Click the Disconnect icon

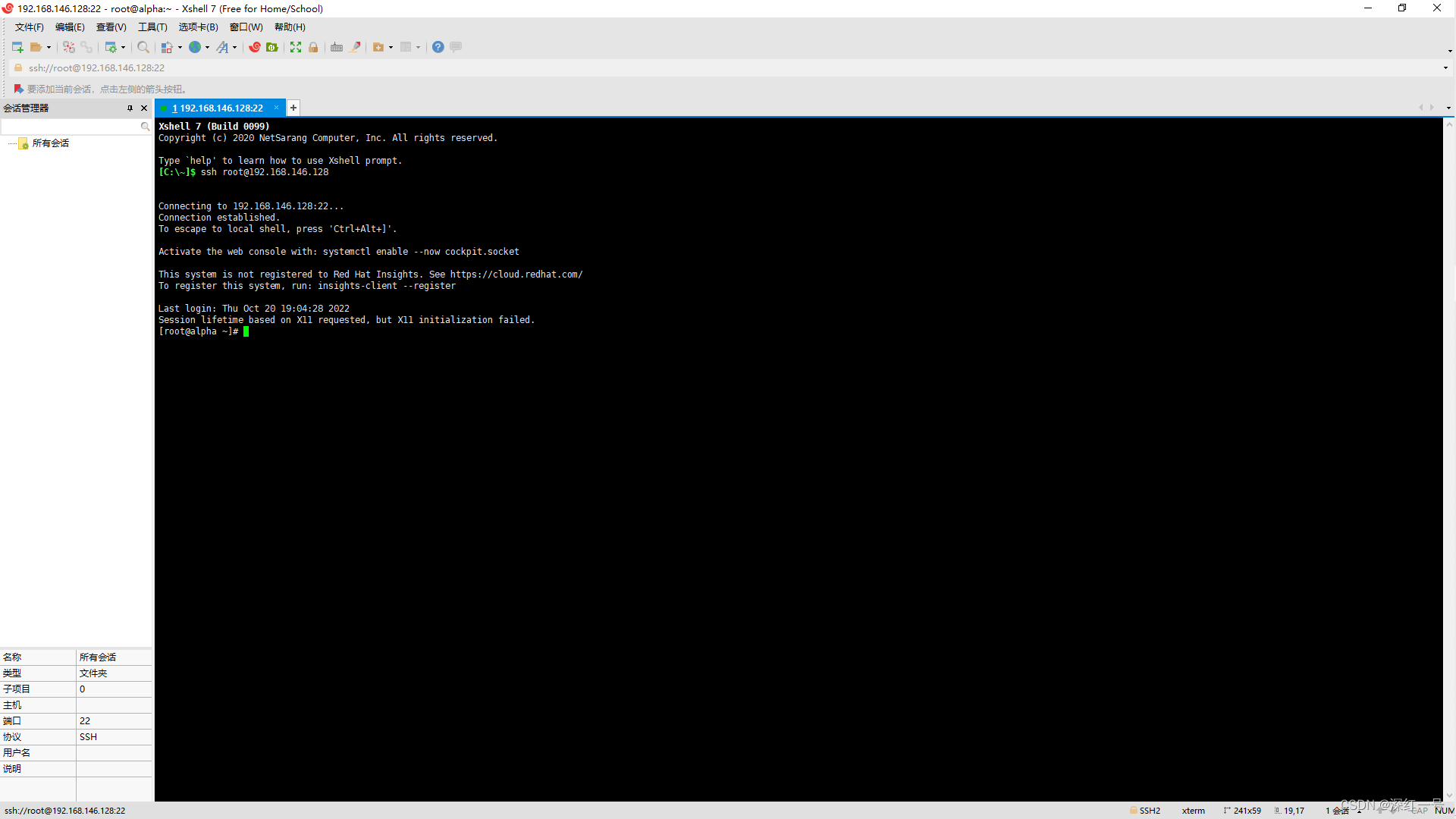(x=86, y=47)
